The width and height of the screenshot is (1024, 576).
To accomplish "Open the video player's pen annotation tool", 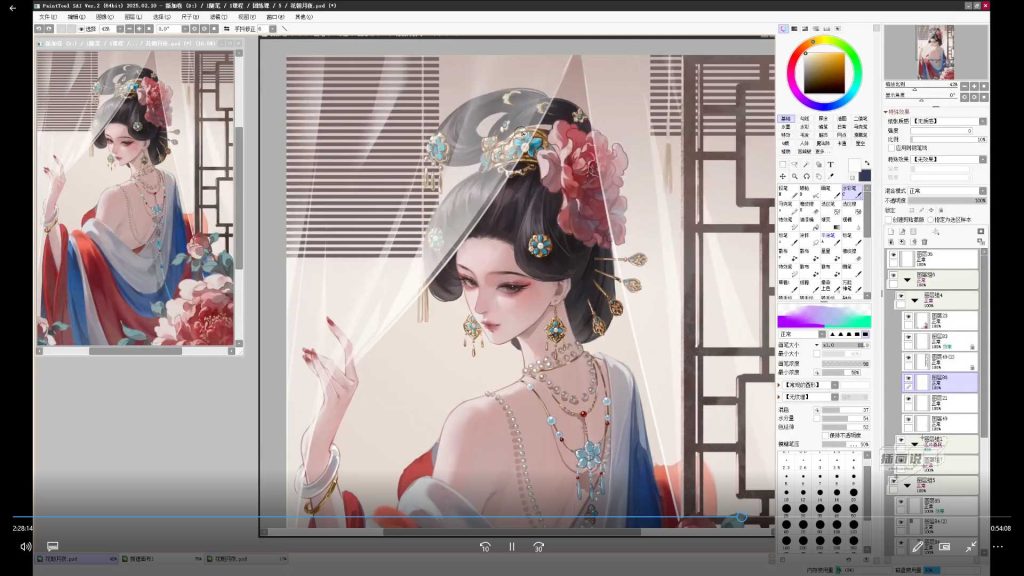I will pos(918,547).
